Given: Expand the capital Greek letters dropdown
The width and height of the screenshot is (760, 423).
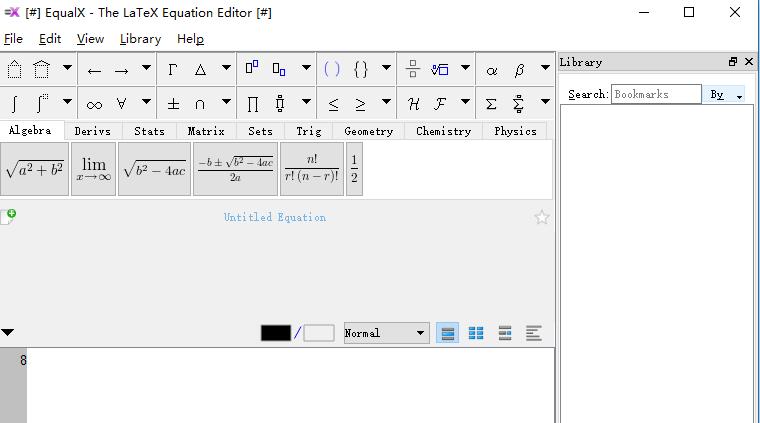Looking at the screenshot, I should 226,67.
